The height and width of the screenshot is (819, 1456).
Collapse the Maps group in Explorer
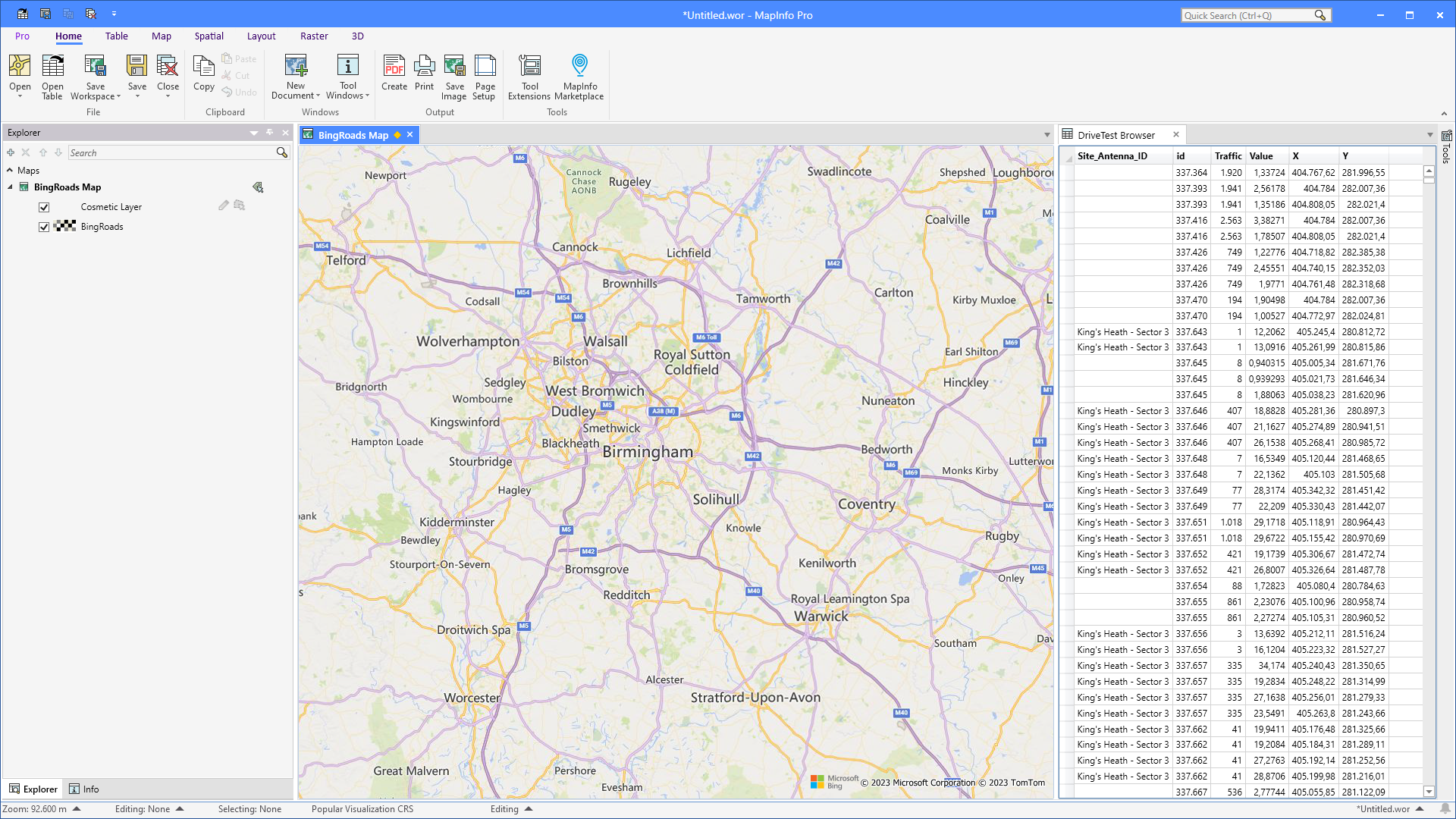tap(10, 170)
